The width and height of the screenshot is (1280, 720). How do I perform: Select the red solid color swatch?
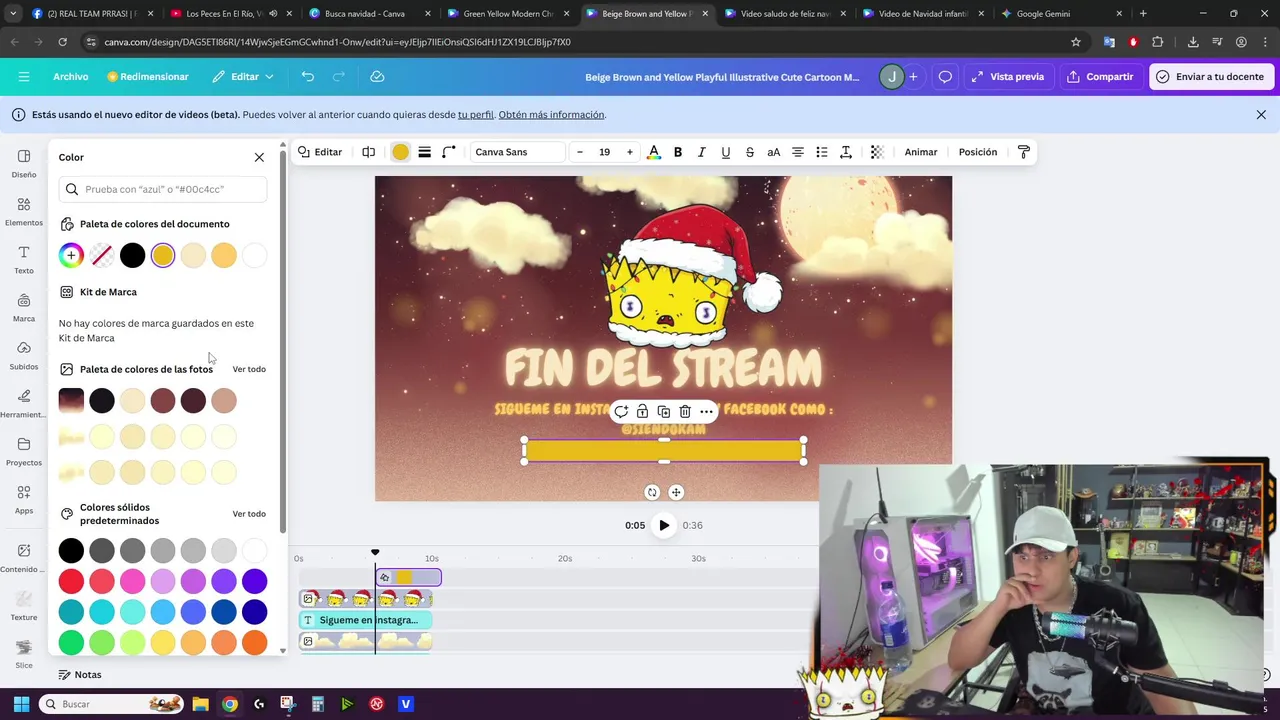pyautogui.click(x=71, y=581)
